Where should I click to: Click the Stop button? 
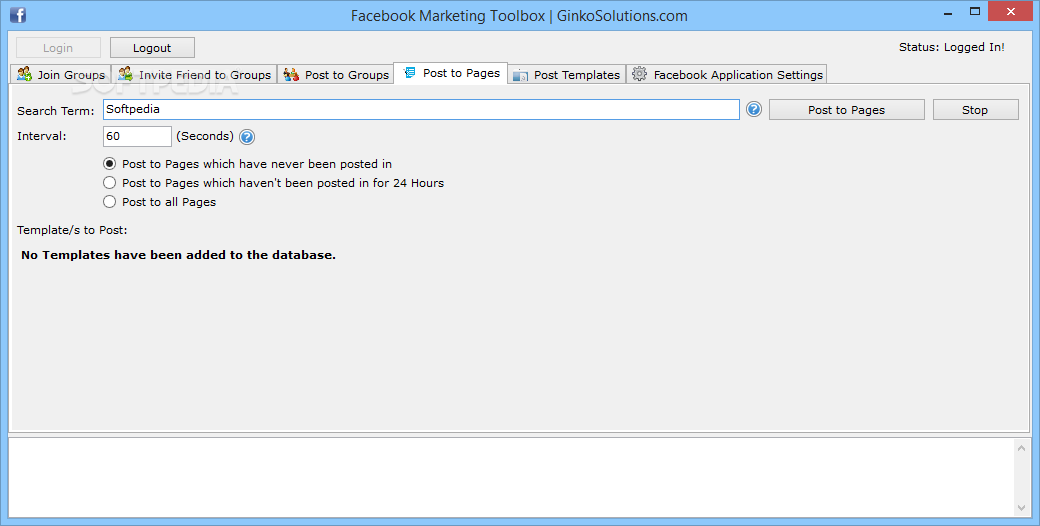coord(975,110)
